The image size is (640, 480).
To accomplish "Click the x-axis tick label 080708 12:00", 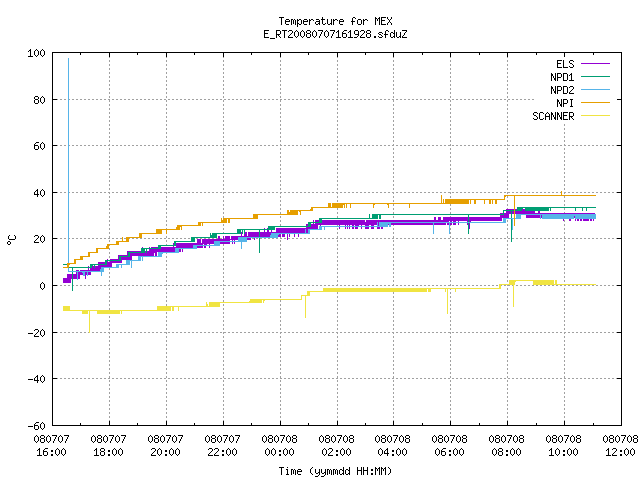I will click(x=620, y=446).
